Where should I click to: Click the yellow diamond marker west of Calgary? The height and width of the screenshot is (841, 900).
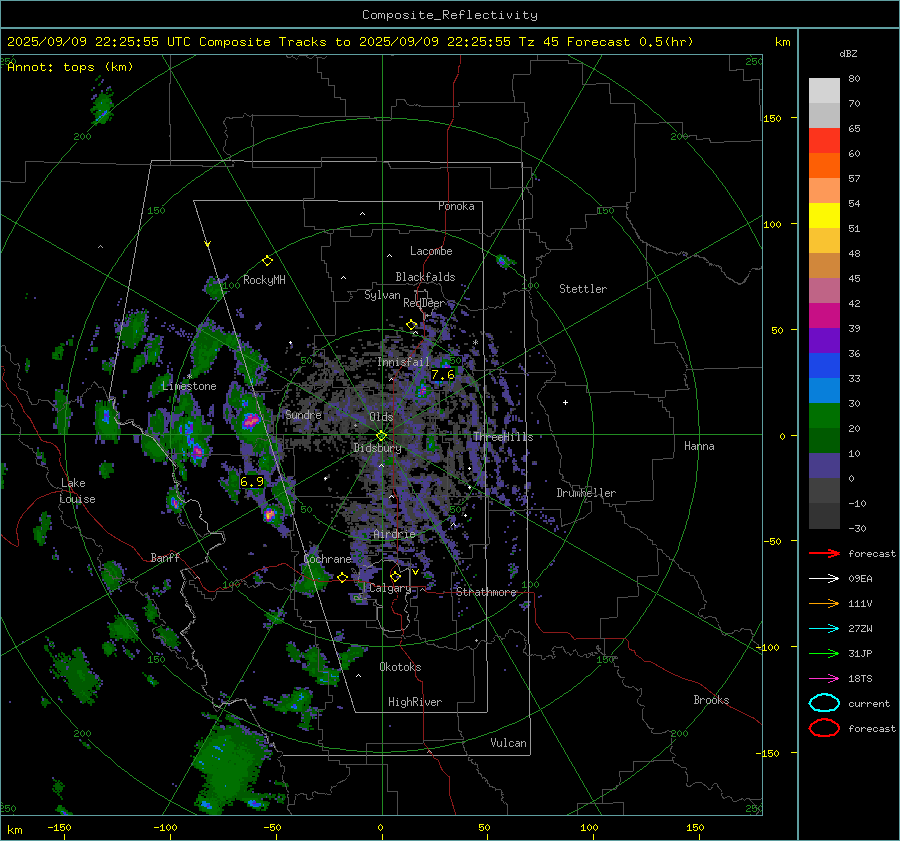[342, 577]
